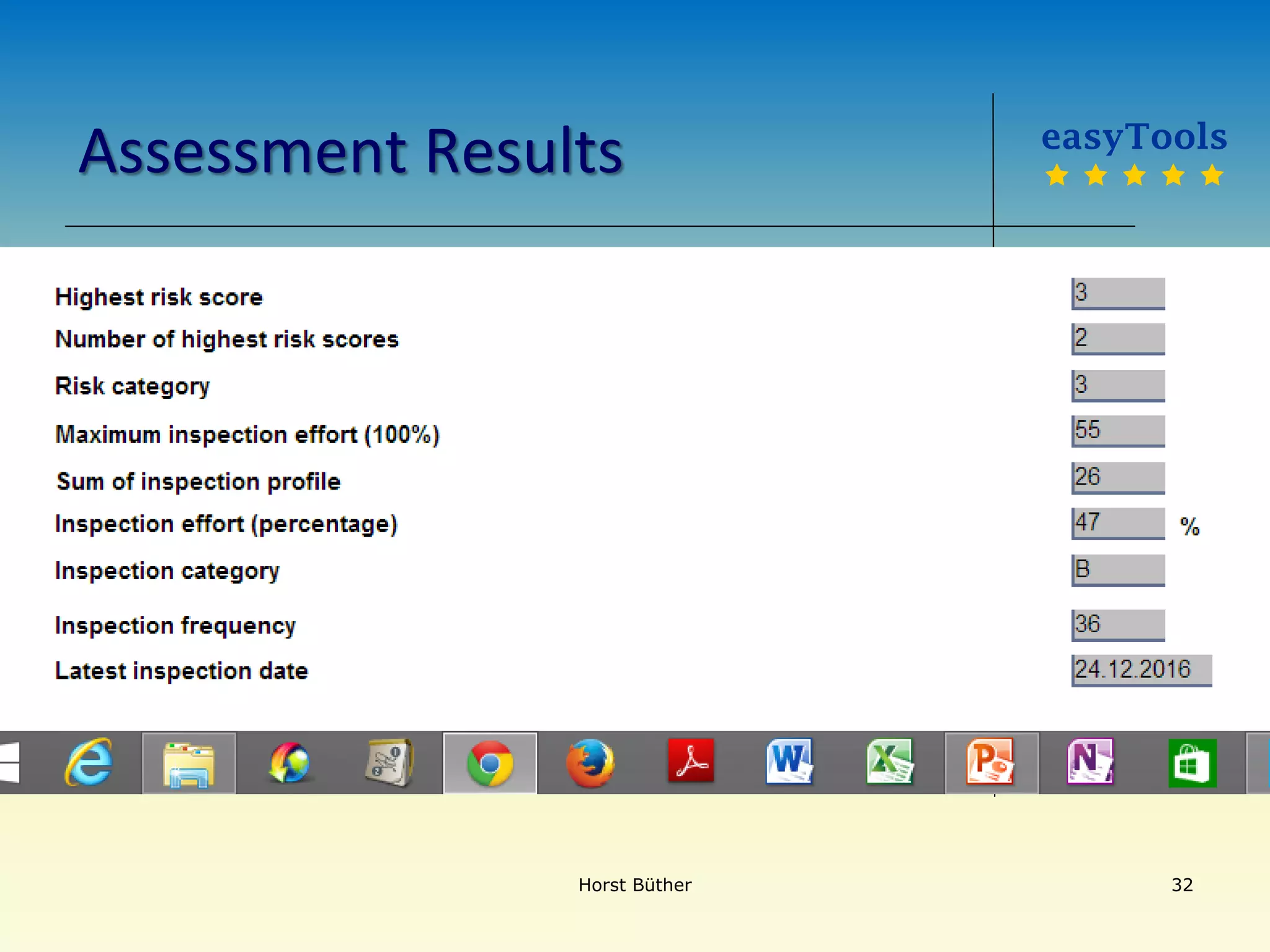Viewport: 1270px width, 952px height.
Task: Launch the colorful globe browser icon
Action: 289,762
